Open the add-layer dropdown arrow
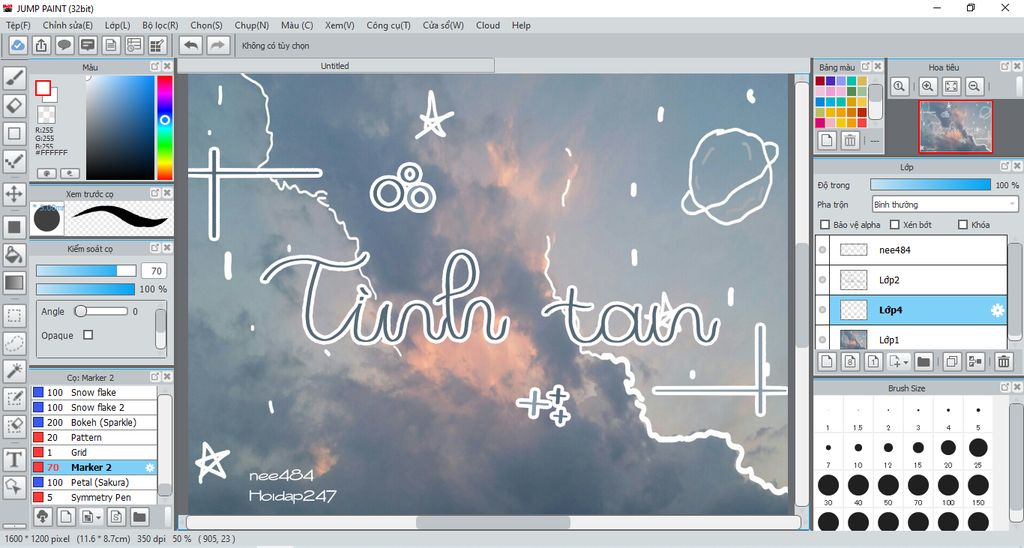 906,362
